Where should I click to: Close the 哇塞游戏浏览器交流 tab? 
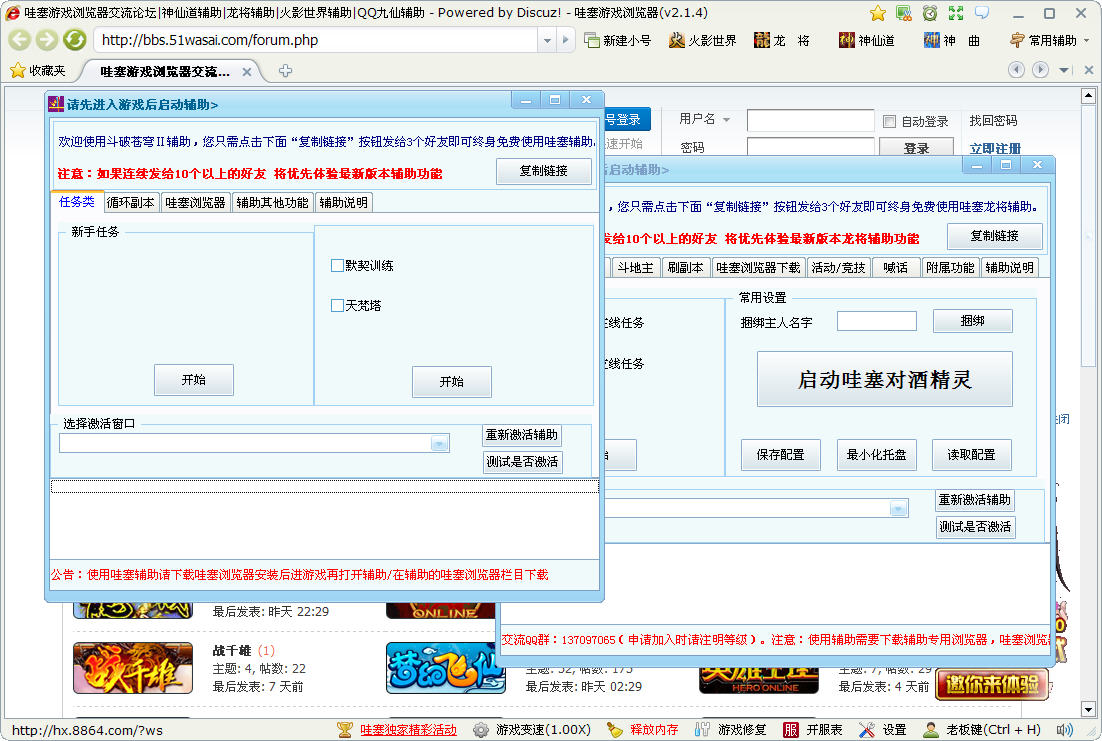click(x=247, y=72)
